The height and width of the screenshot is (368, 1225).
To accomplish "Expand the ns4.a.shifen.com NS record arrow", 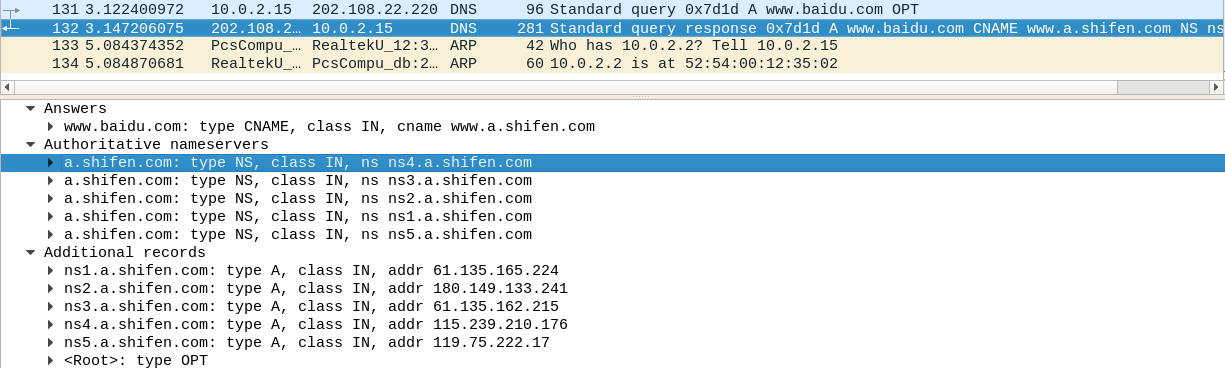I will pyautogui.click(x=51, y=162).
